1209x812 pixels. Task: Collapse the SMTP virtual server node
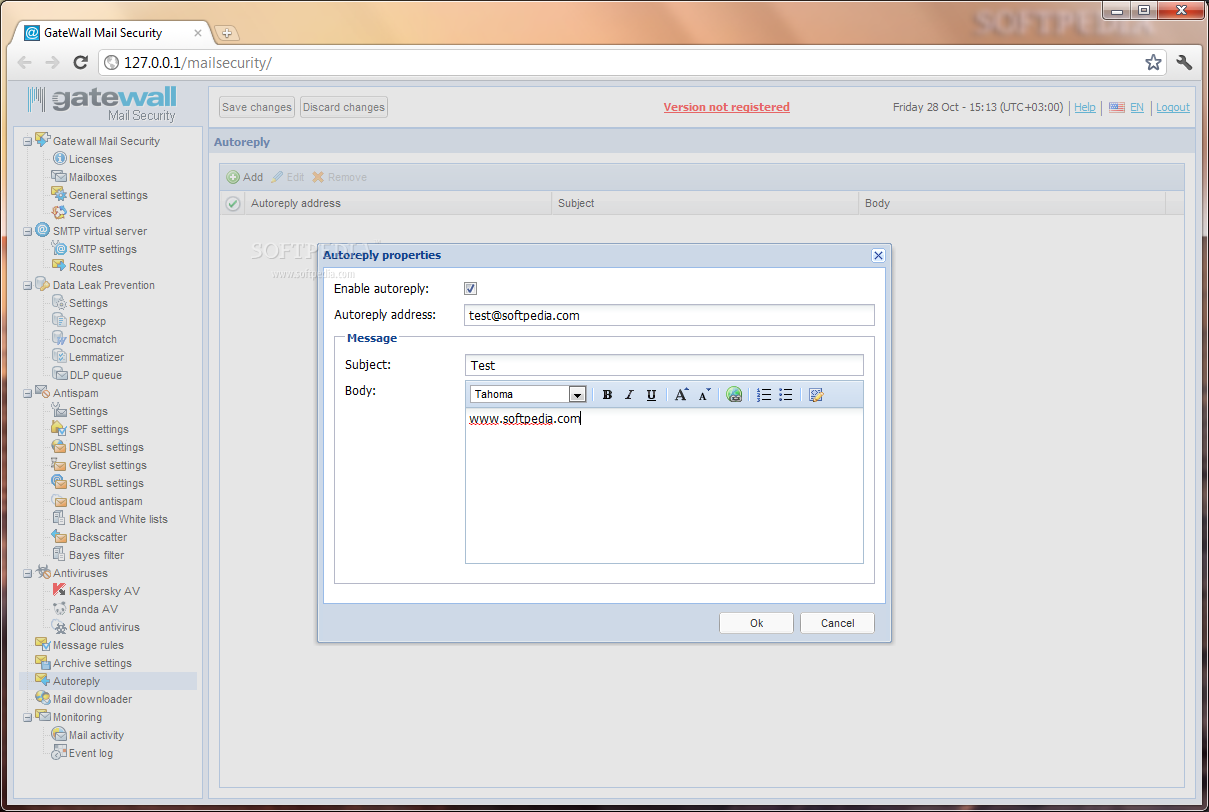(28, 231)
